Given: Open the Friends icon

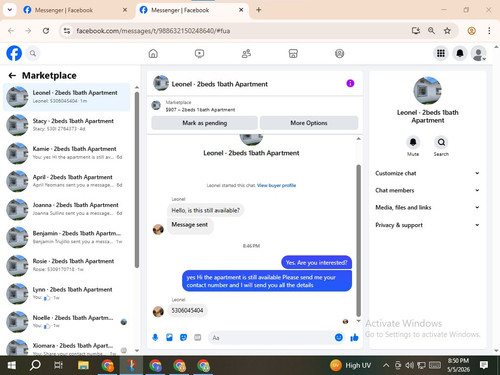Looking at the screenshot, I should pyautogui.click(x=246, y=54).
